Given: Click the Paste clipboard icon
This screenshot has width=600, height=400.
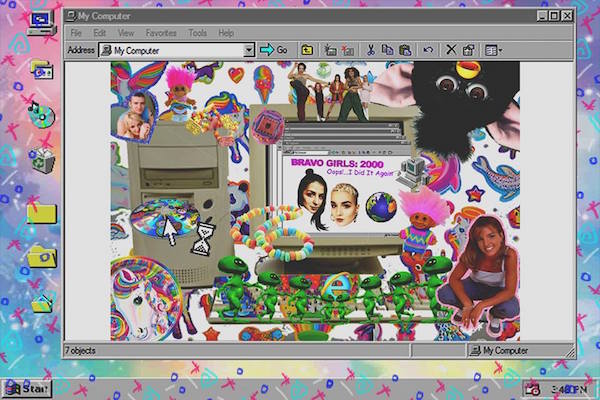Looking at the screenshot, I should [405, 50].
